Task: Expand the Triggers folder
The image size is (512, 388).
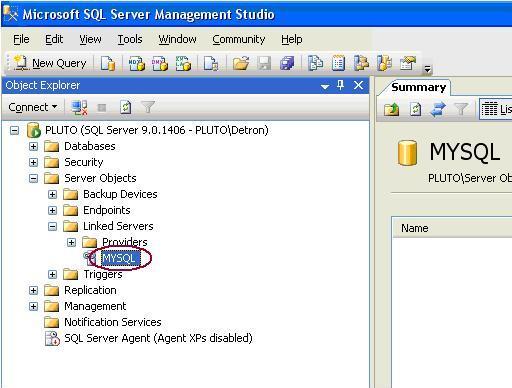Action: pyautogui.click(x=52, y=274)
